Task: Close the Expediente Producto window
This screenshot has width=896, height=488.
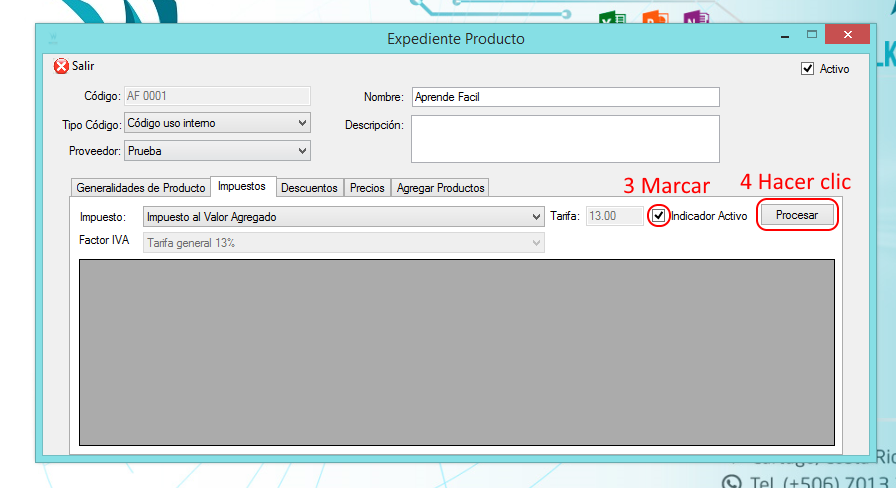Action: [x=847, y=35]
